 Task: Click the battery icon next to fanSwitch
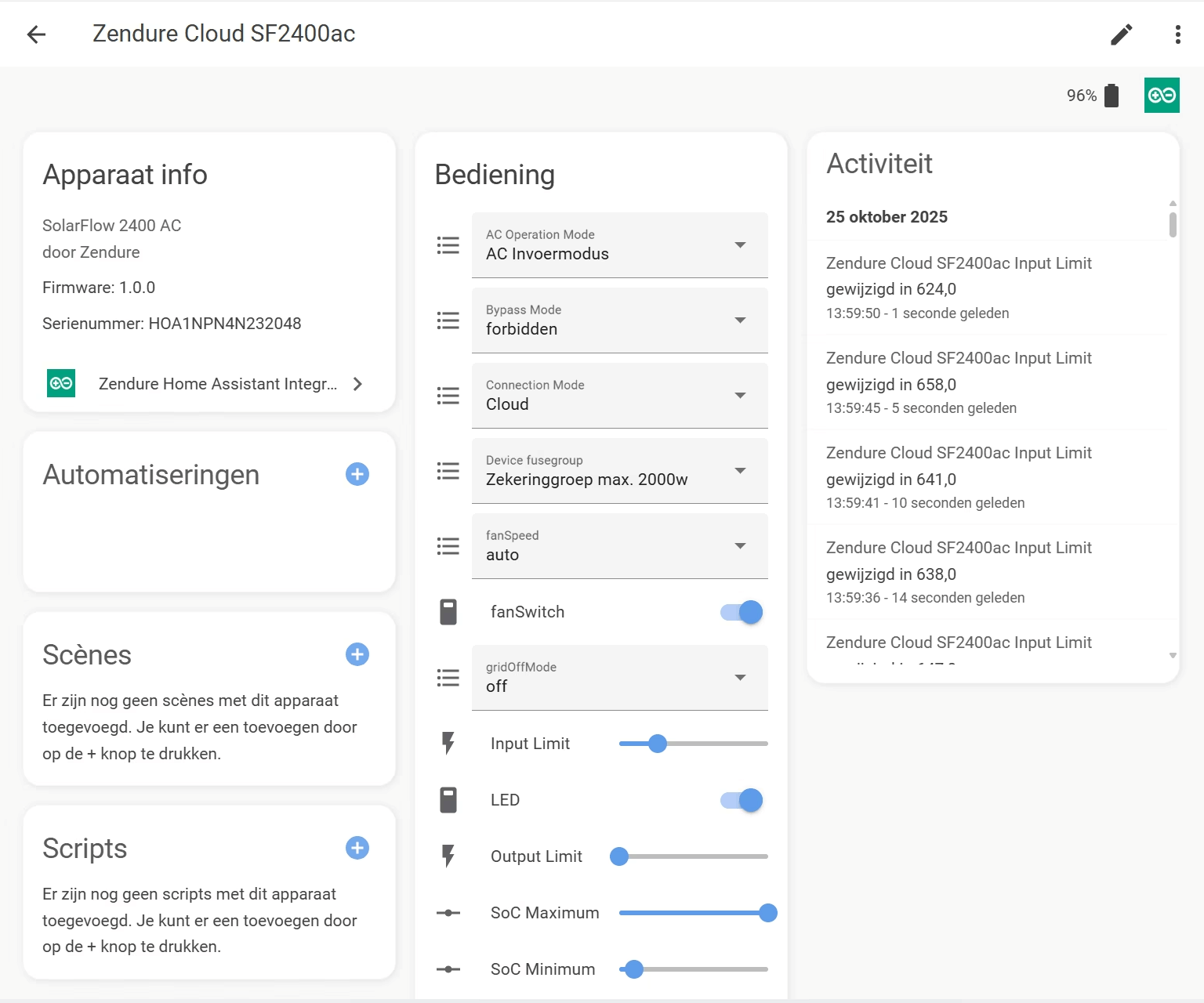(x=448, y=612)
